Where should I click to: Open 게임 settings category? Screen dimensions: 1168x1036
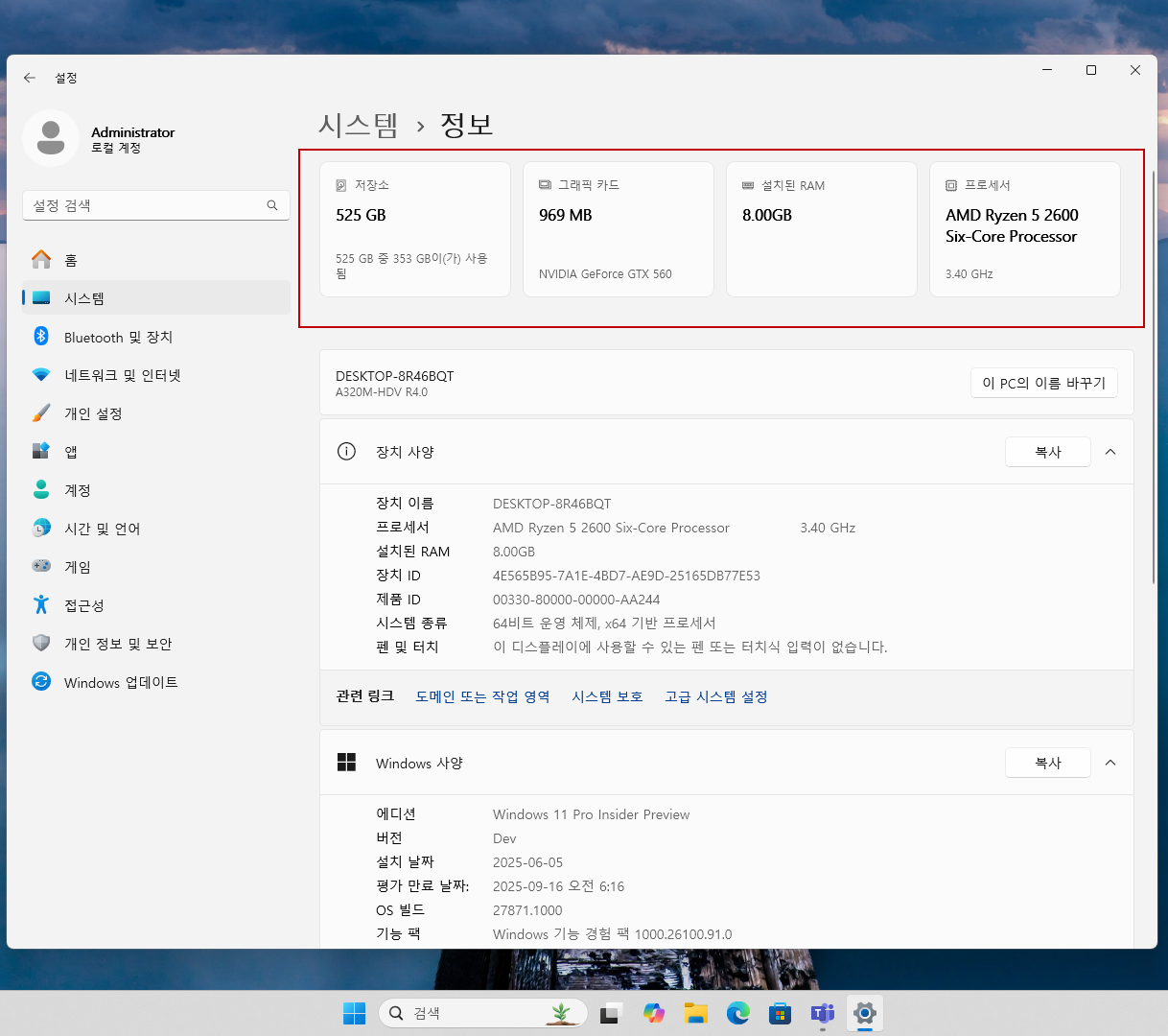click(x=156, y=567)
